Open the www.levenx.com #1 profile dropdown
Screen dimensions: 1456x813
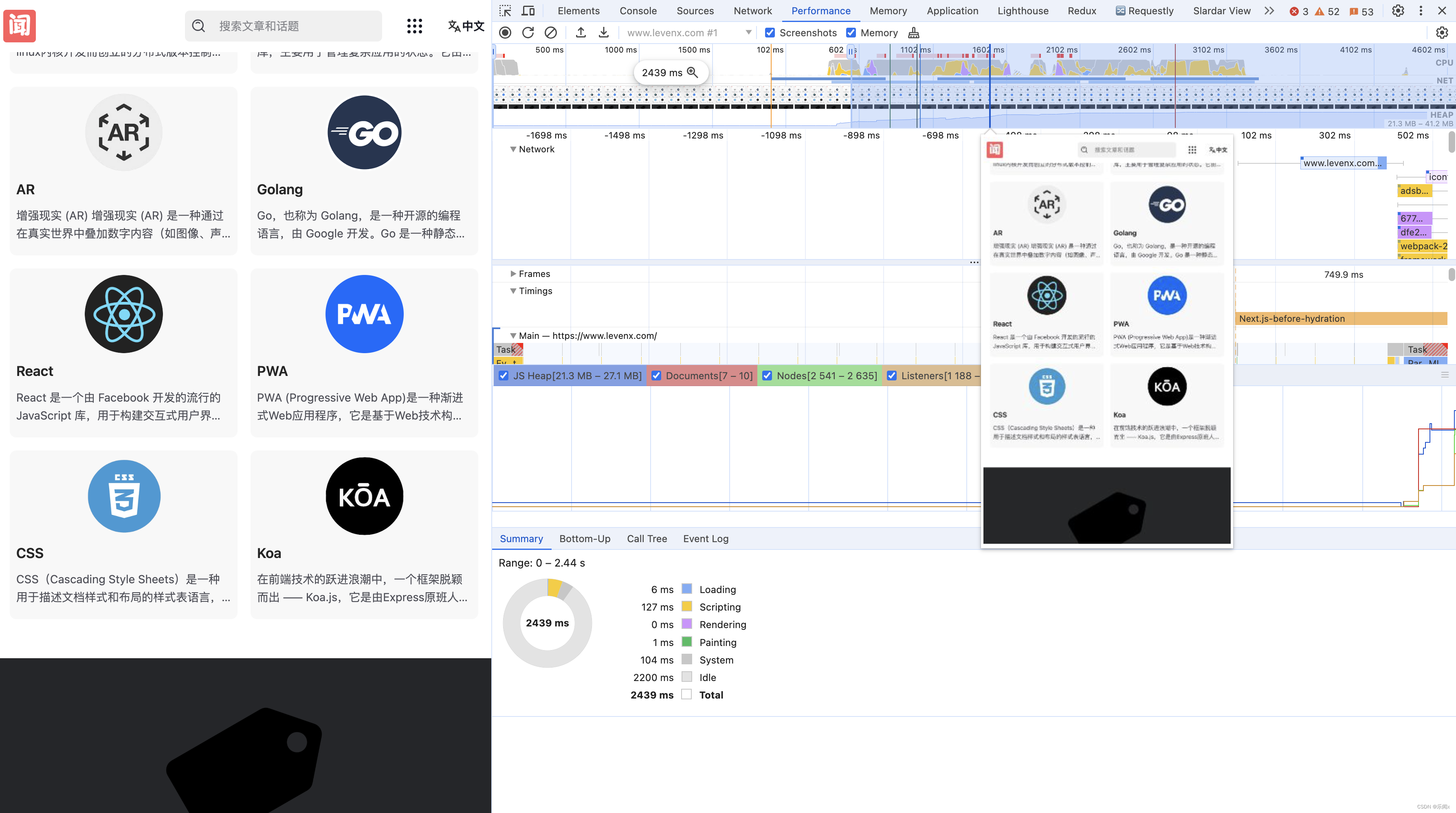tap(689, 33)
